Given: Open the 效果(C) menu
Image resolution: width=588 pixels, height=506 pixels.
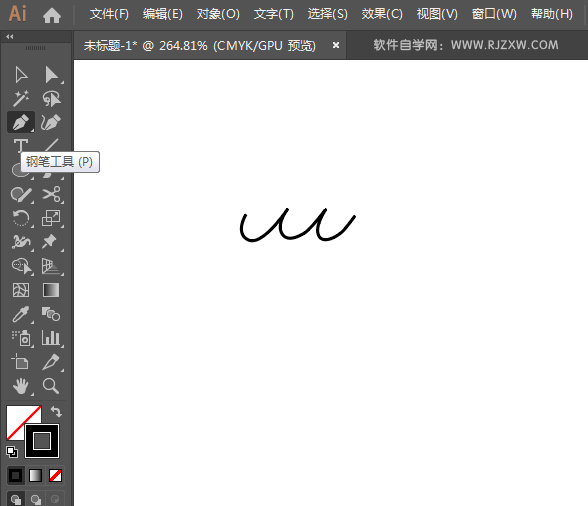Looking at the screenshot, I should [x=382, y=14].
